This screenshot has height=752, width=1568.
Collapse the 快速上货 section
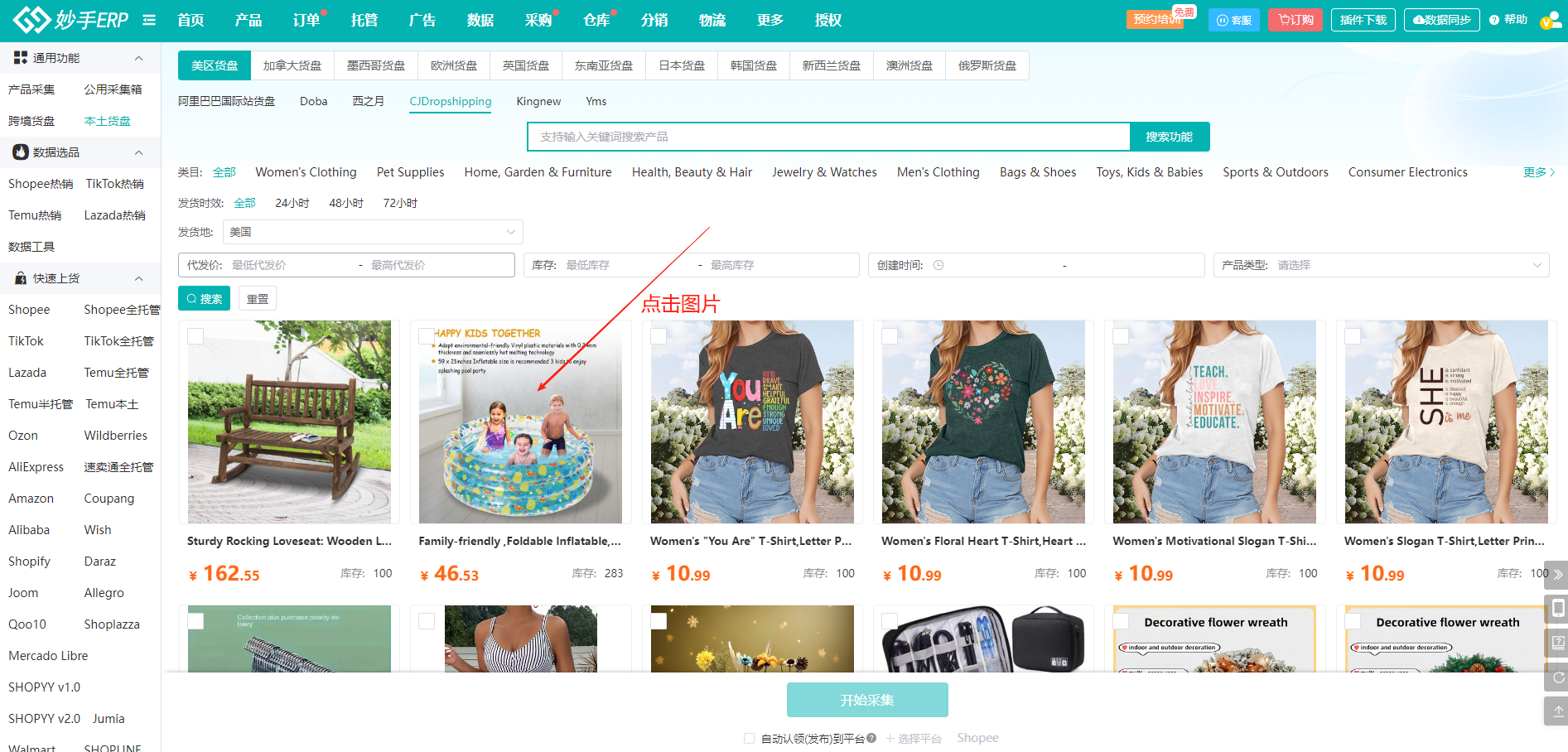click(x=138, y=278)
